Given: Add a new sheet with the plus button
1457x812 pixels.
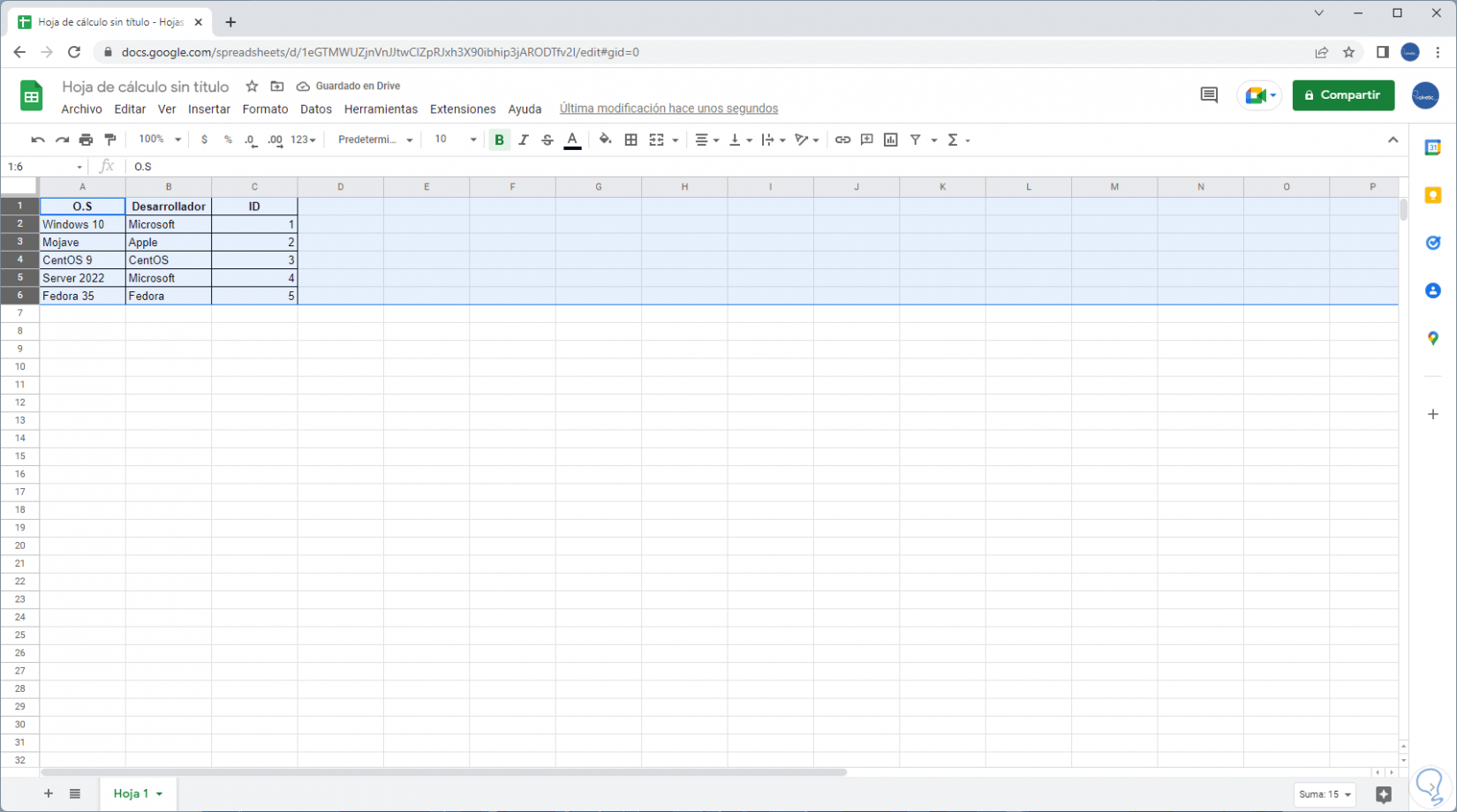Looking at the screenshot, I should pos(49,793).
